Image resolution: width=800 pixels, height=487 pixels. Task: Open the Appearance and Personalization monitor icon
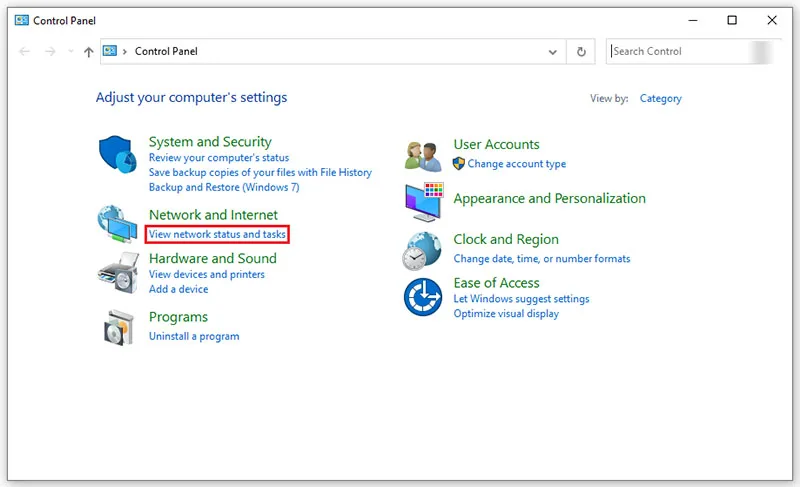[x=424, y=202]
